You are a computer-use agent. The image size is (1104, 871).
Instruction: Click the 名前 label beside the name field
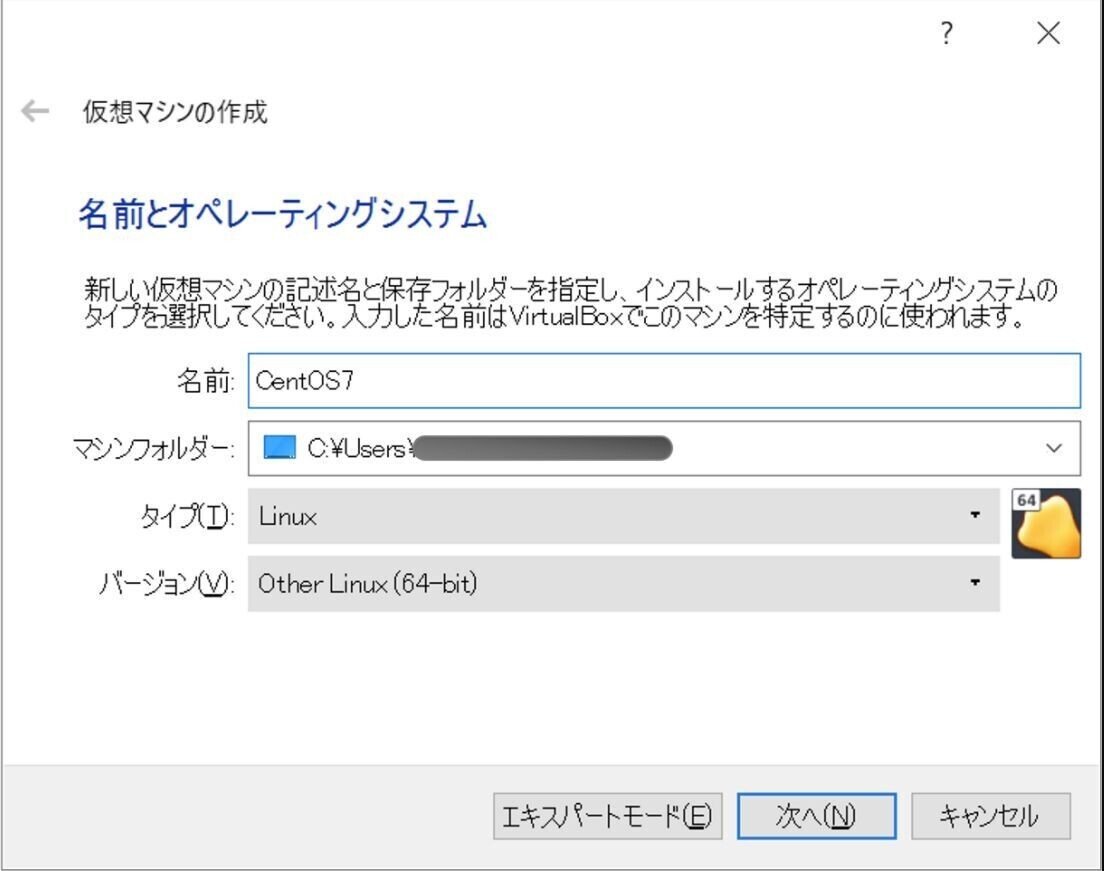[206, 381]
